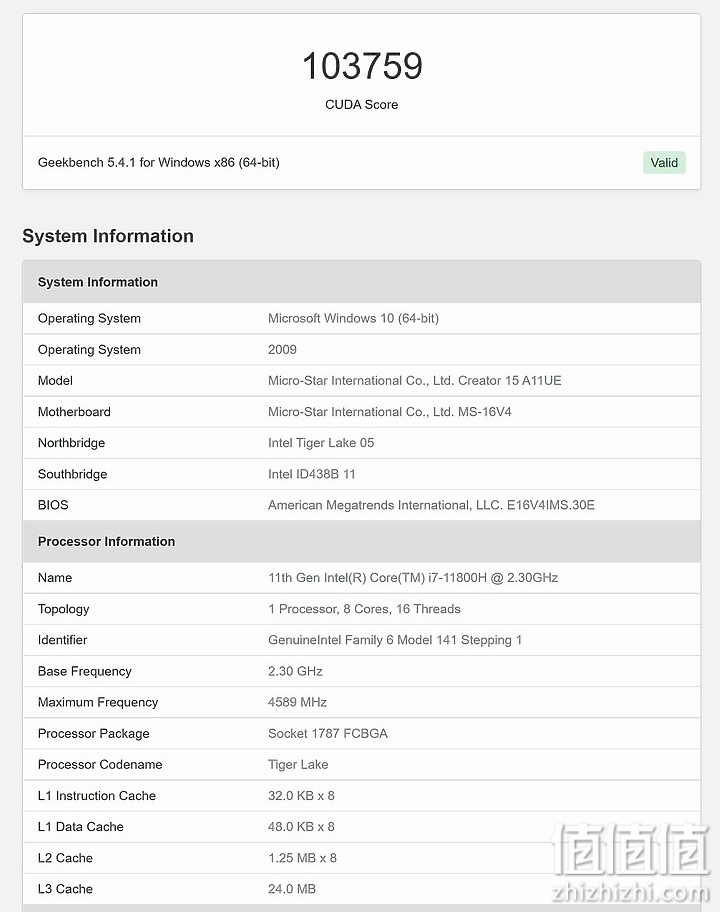Click the Valid badge
This screenshot has width=720, height=912.
[x=664, y=163]
